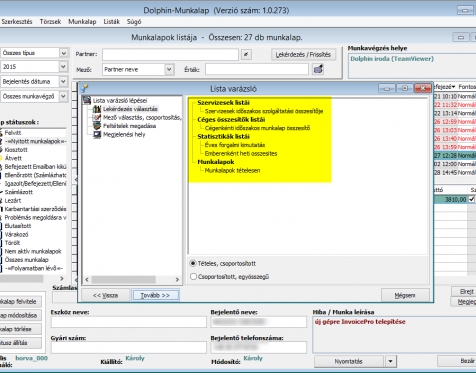The height and width of the screenshot is (373, 476).
Task: Click the Munkalap módosítása button
Action: pyautogui.click(x=20, y=315)
